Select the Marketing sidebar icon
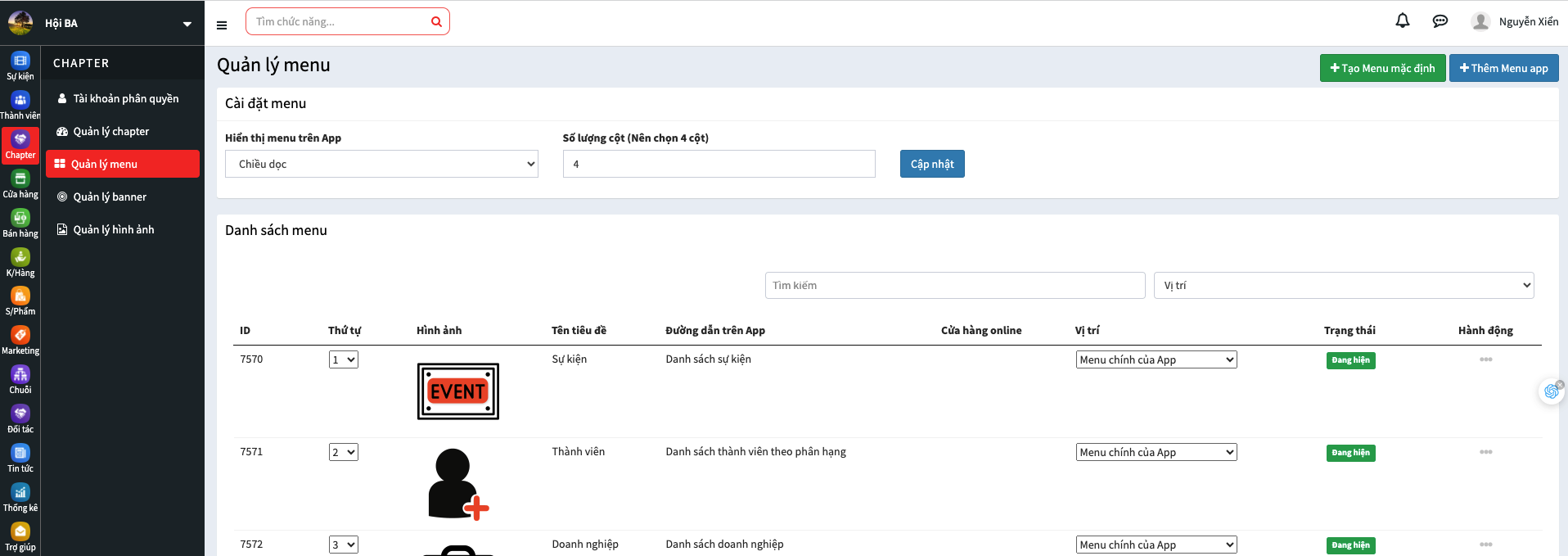Viewport: 1568px width, 556px height. (x=20, y=340)
